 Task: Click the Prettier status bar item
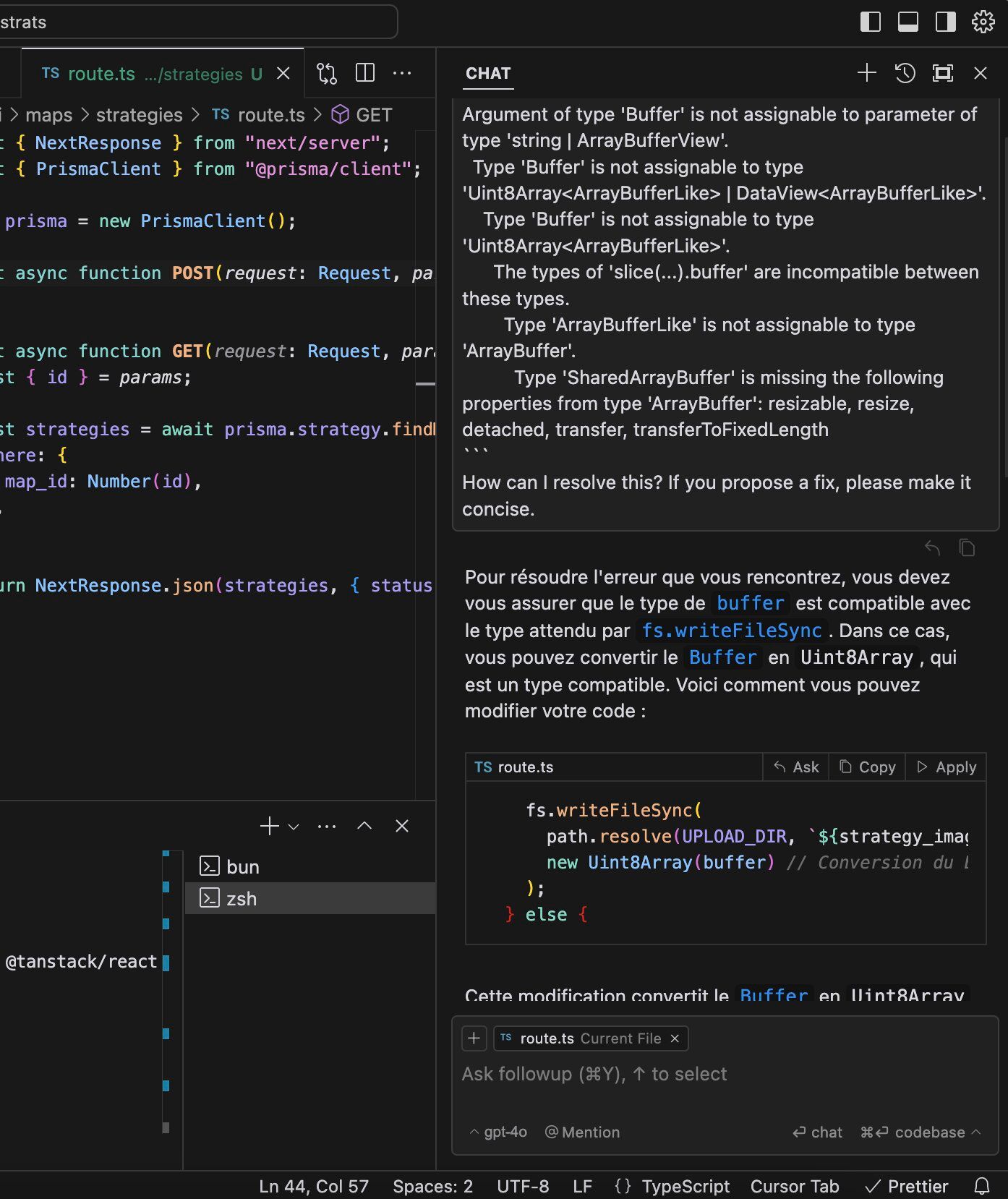(907, 1187)
